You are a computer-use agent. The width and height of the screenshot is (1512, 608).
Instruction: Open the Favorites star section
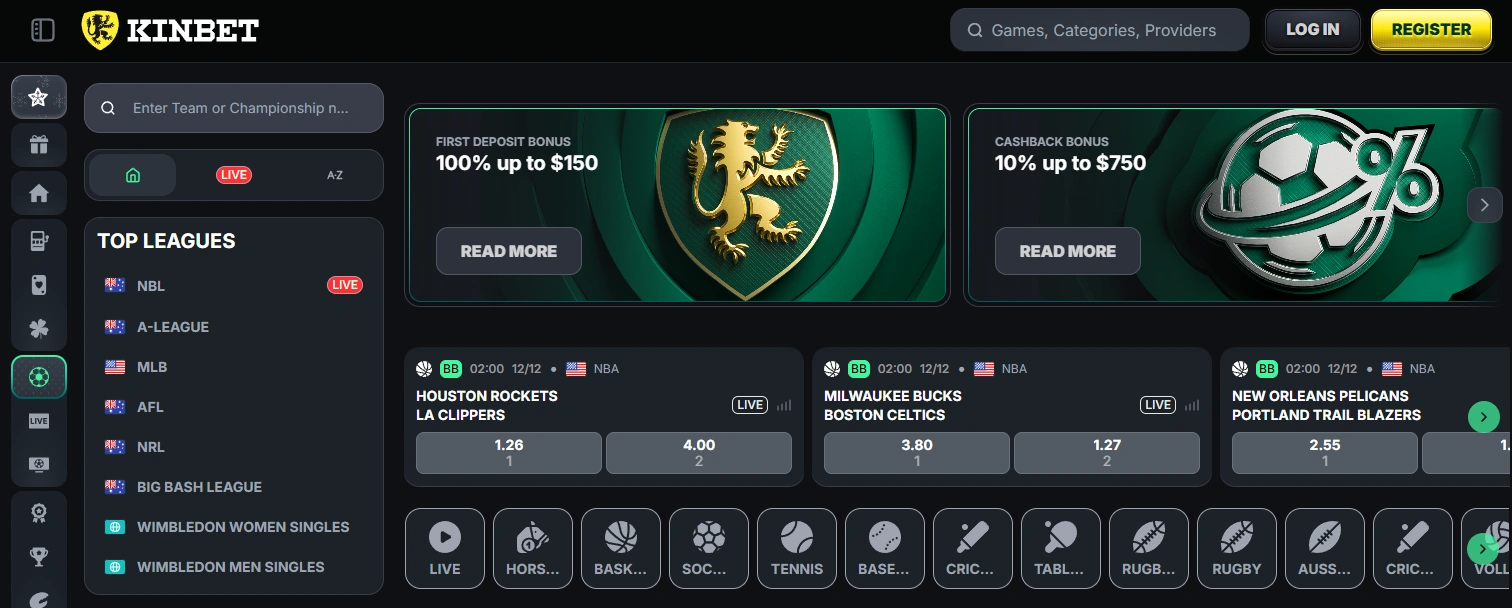pos(38,96)
